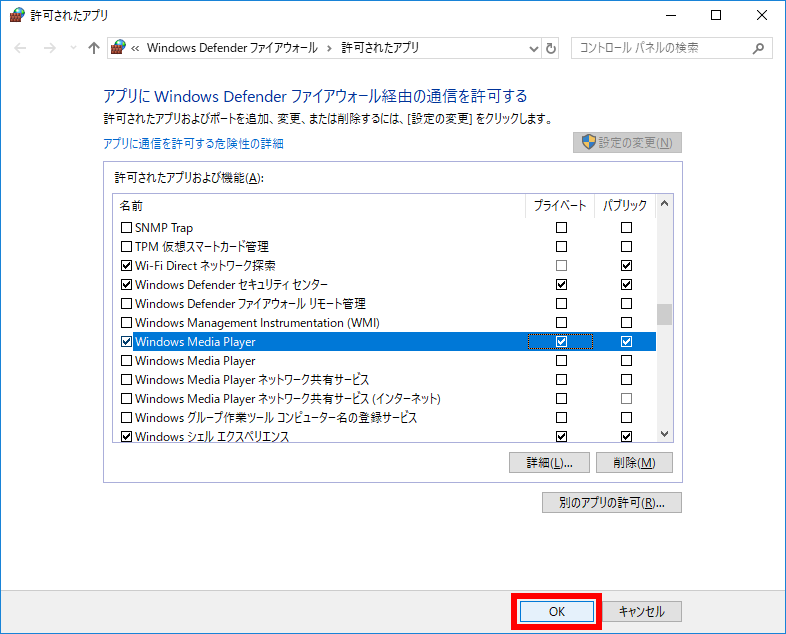Uncheck Windows Defender セキュリティ センター checkbox

pyautogui.click(x=127, y=285)
